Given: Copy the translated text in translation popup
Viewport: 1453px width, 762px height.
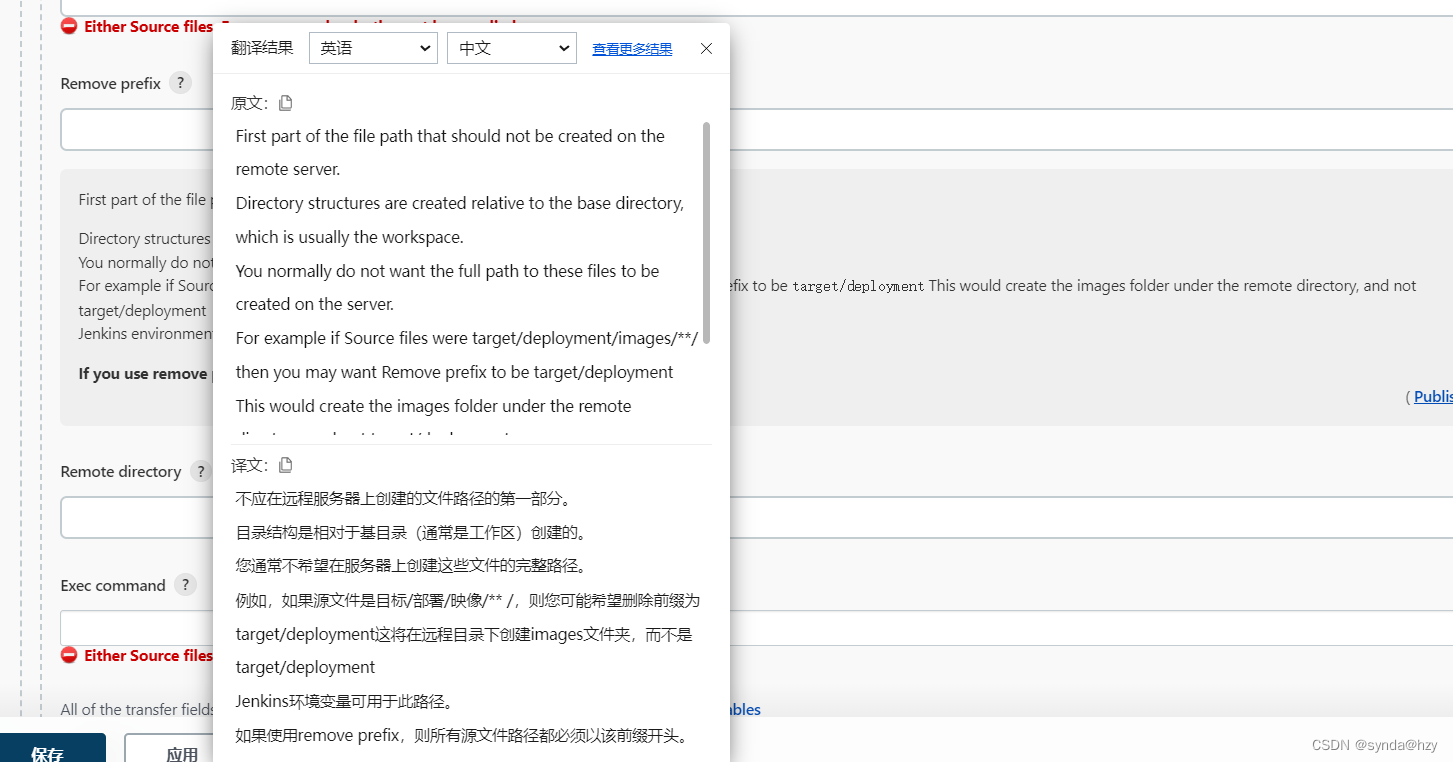Looking at the screenshot, I should 286,465.
